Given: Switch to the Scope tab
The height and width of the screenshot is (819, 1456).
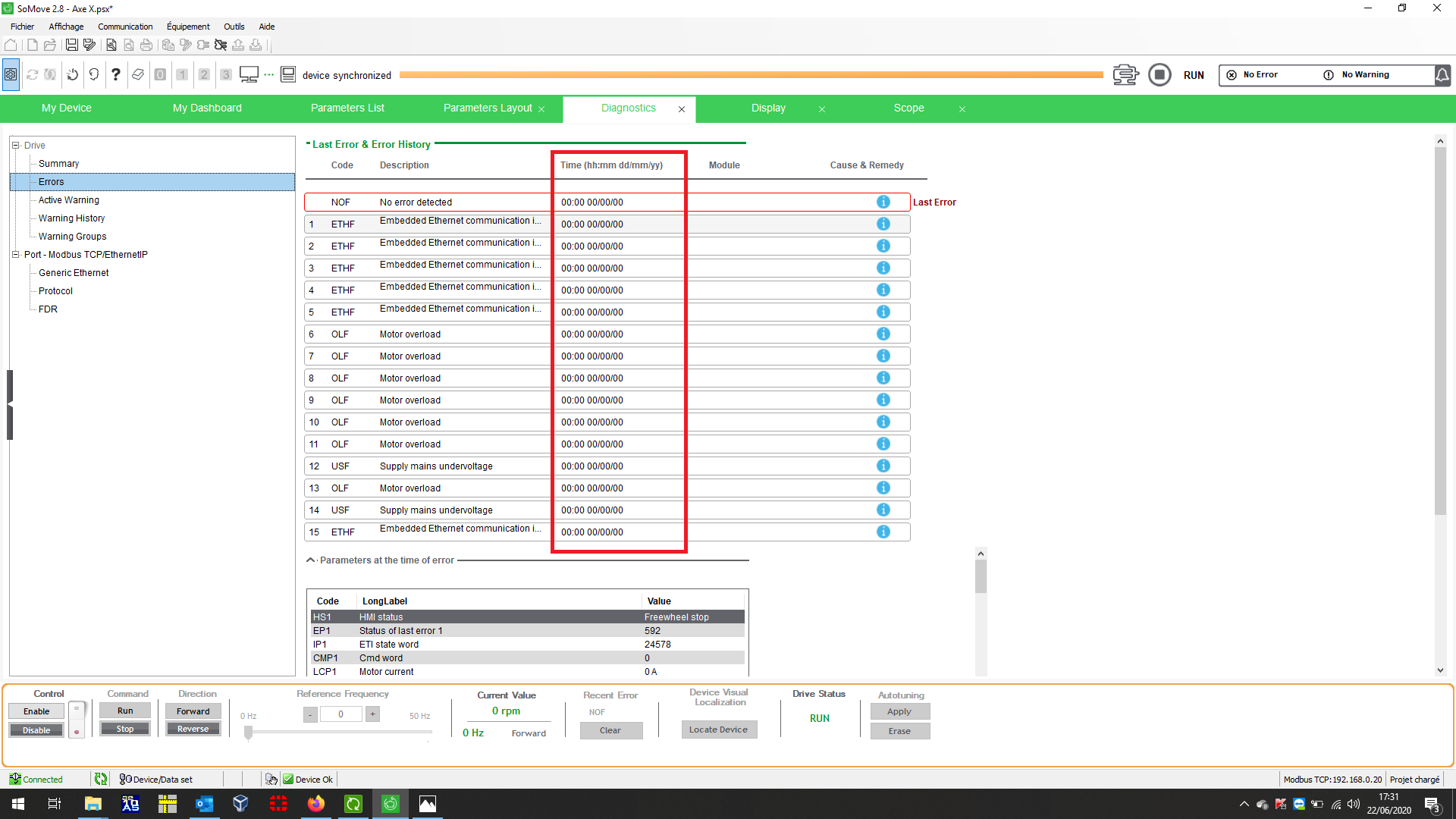Looking at the screenshot, I should (908, 108).
